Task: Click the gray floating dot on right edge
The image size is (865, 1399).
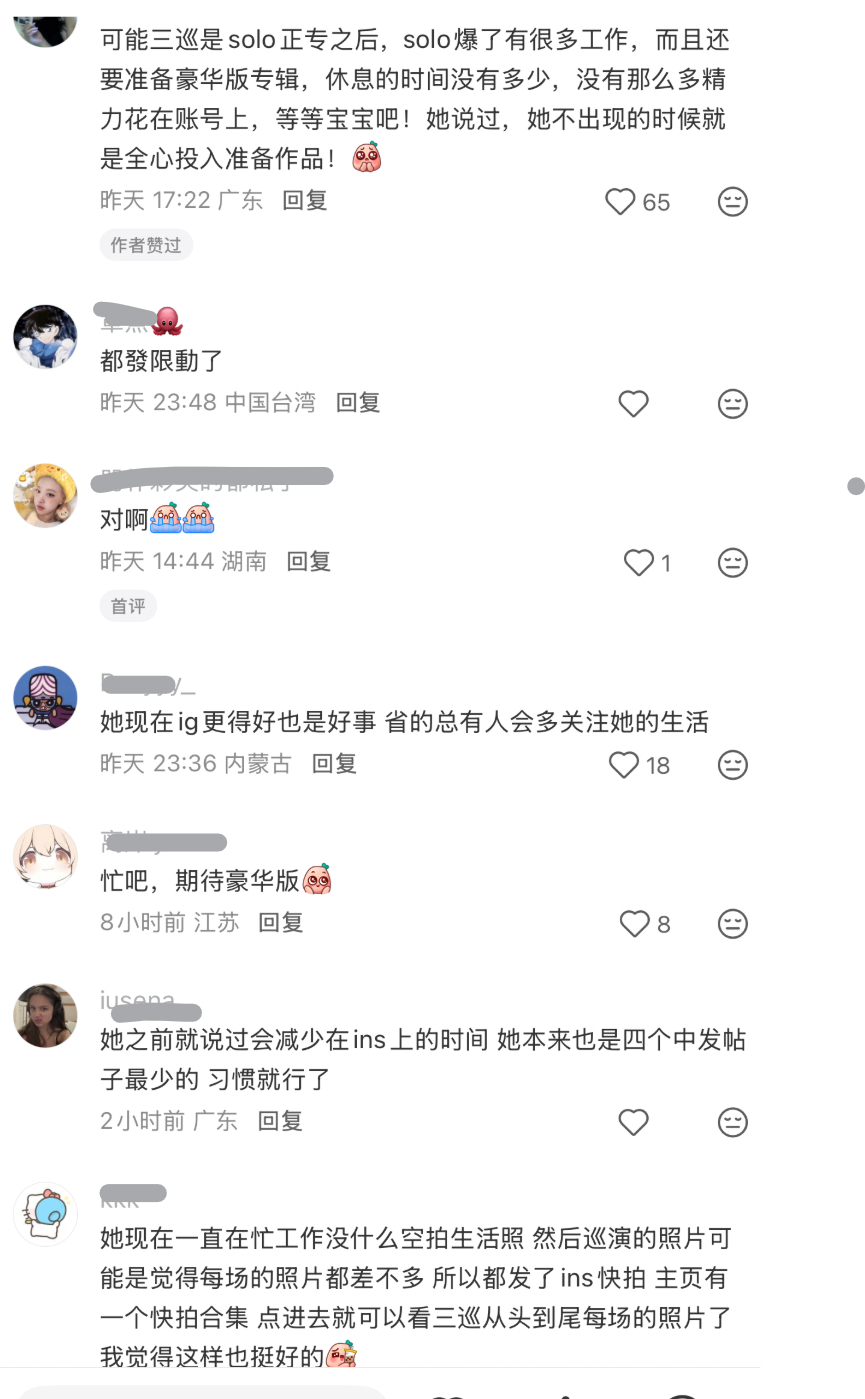Action: pos(855,486)
